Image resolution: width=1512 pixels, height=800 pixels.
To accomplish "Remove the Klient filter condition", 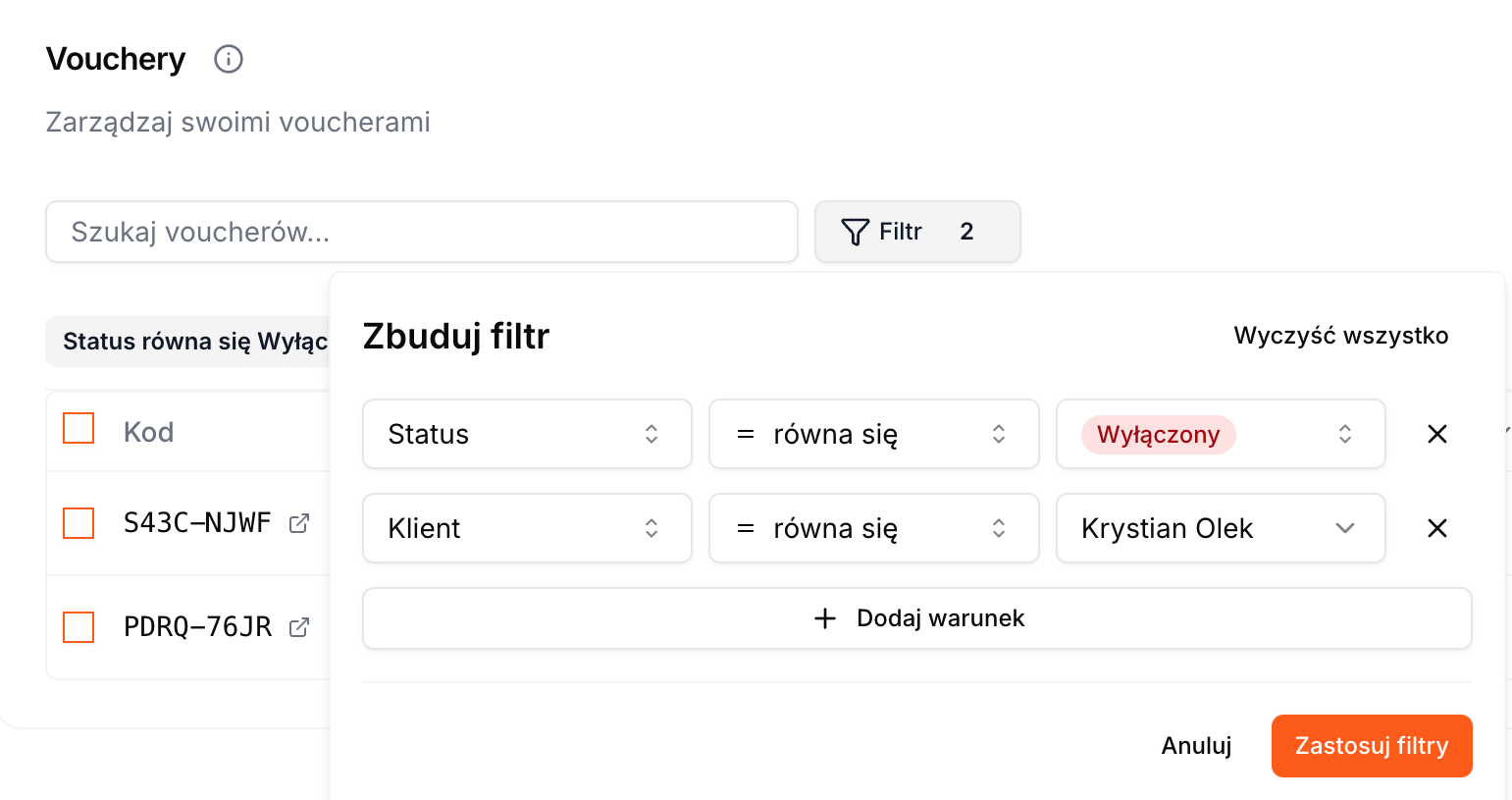I will click(x=1437, y=528).
